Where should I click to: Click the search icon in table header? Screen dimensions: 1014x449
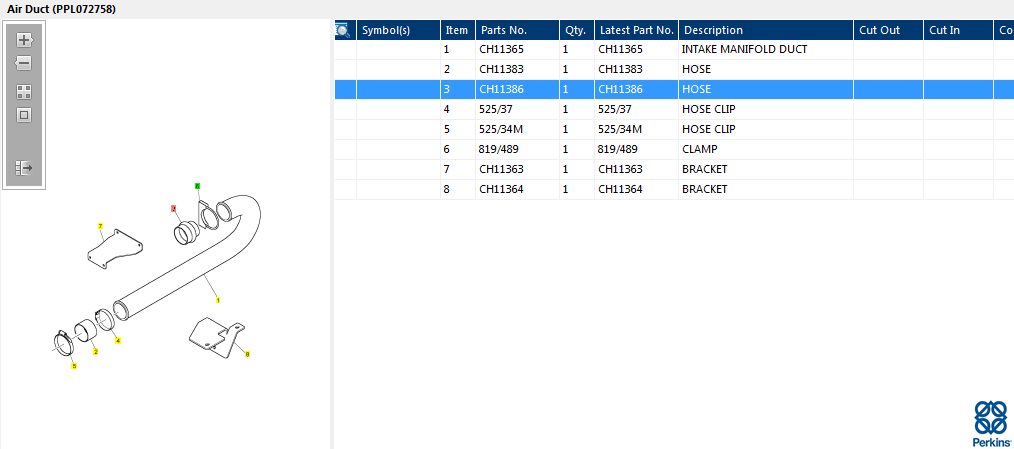(x=342, y=30)
